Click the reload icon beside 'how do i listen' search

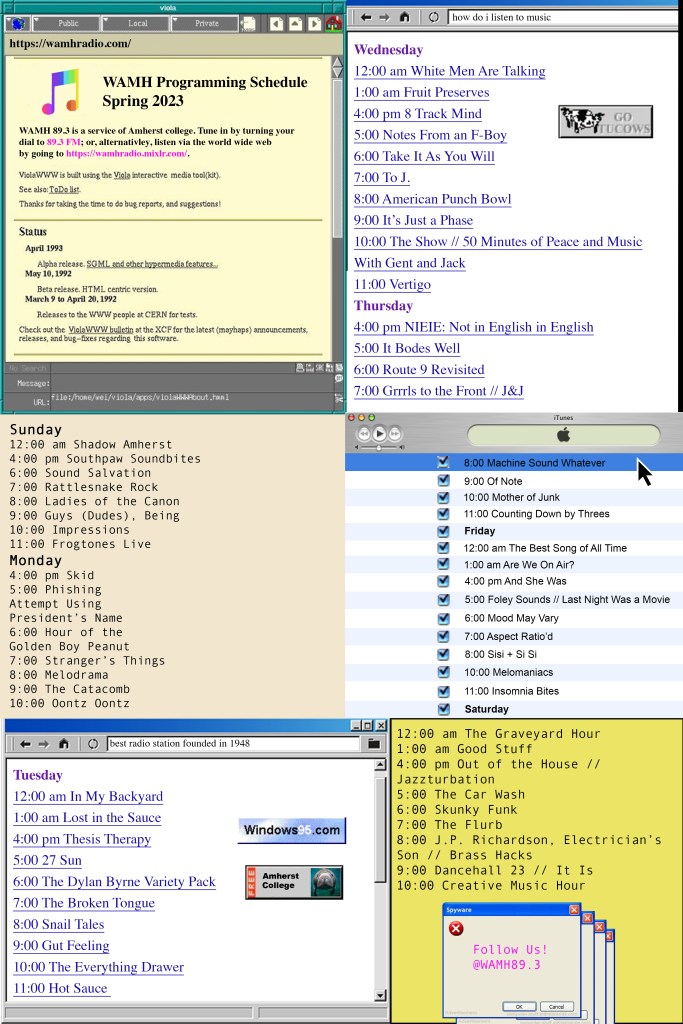pos(433,17)
